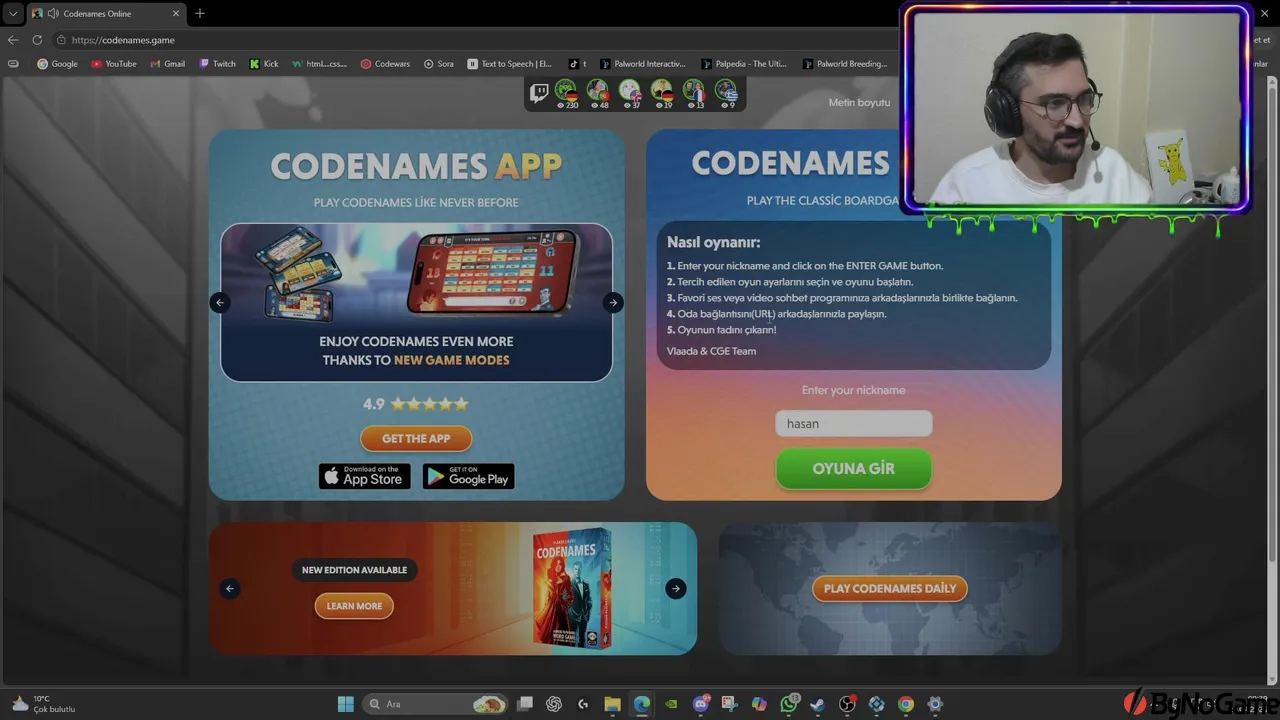1280x720 pixels.
Task: Open Get it on Google Play badge
Action: (468, 476)
